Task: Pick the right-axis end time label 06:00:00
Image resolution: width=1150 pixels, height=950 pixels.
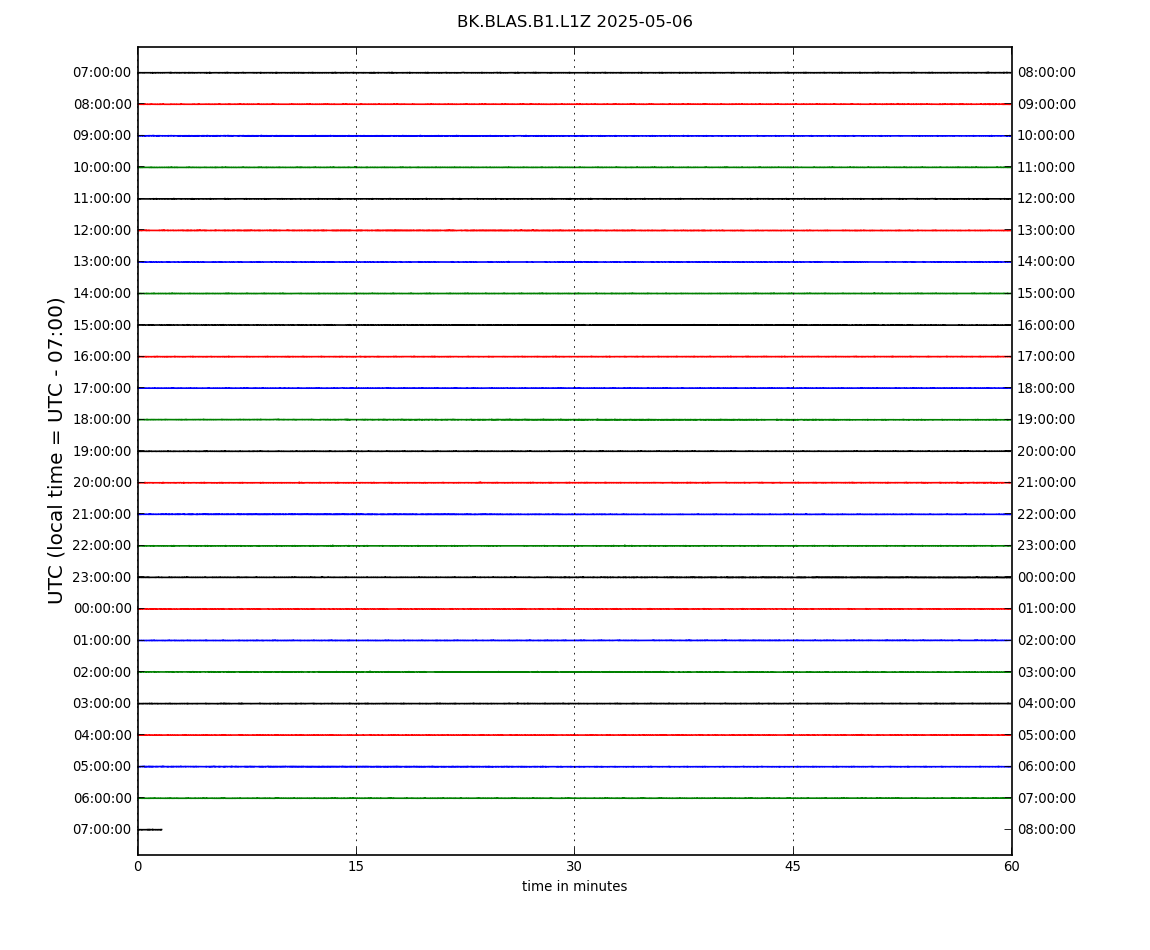Action: (1047, 767)
